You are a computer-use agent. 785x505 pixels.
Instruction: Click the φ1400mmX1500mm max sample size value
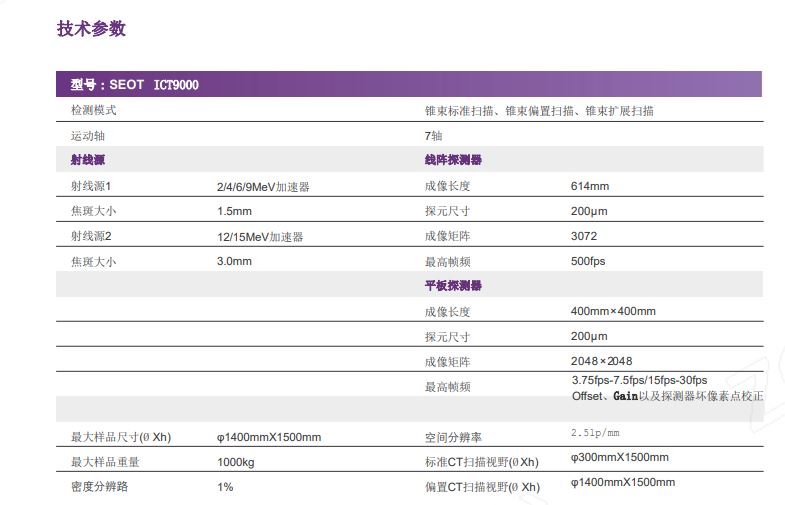point(269,437)
